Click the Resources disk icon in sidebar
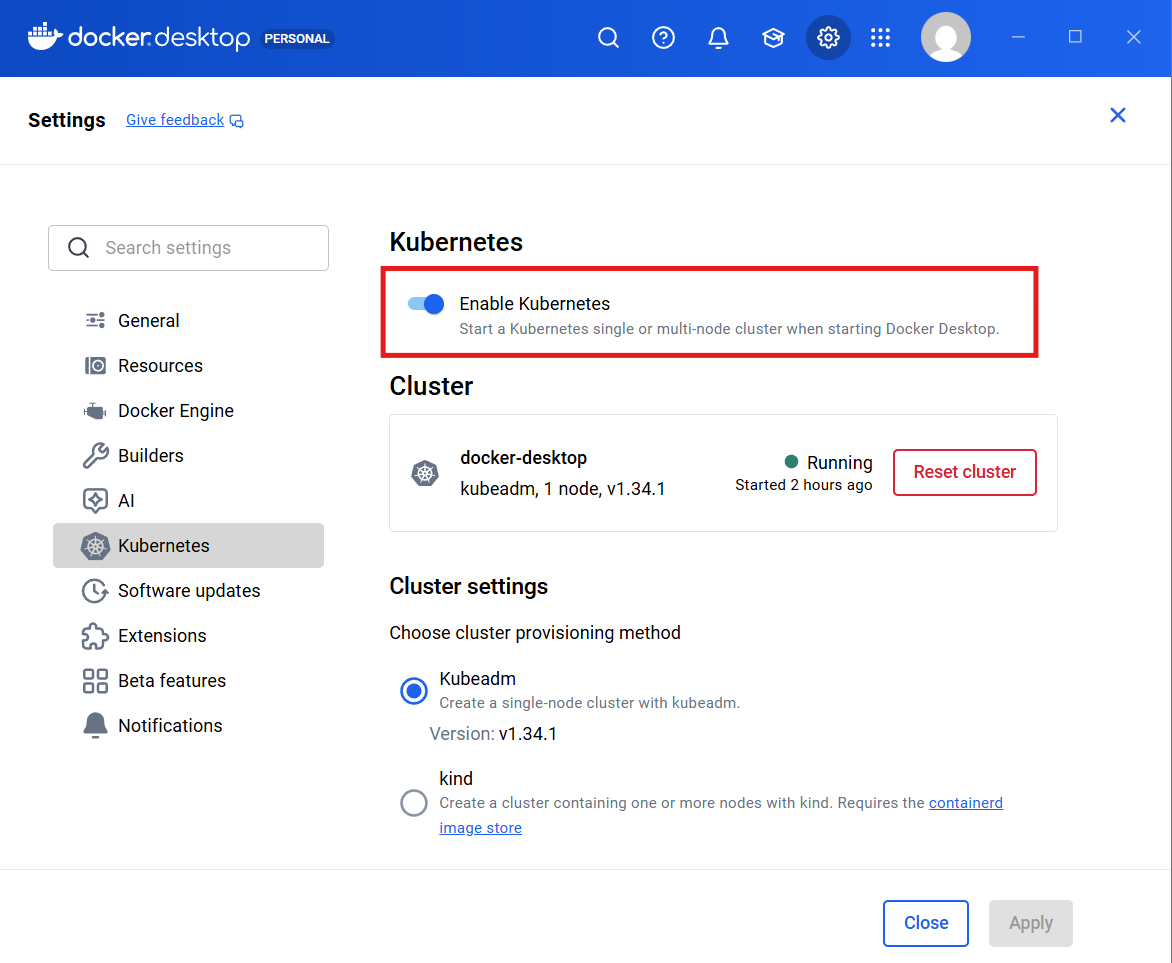1172x963 pixels. (x=95, y=366)
